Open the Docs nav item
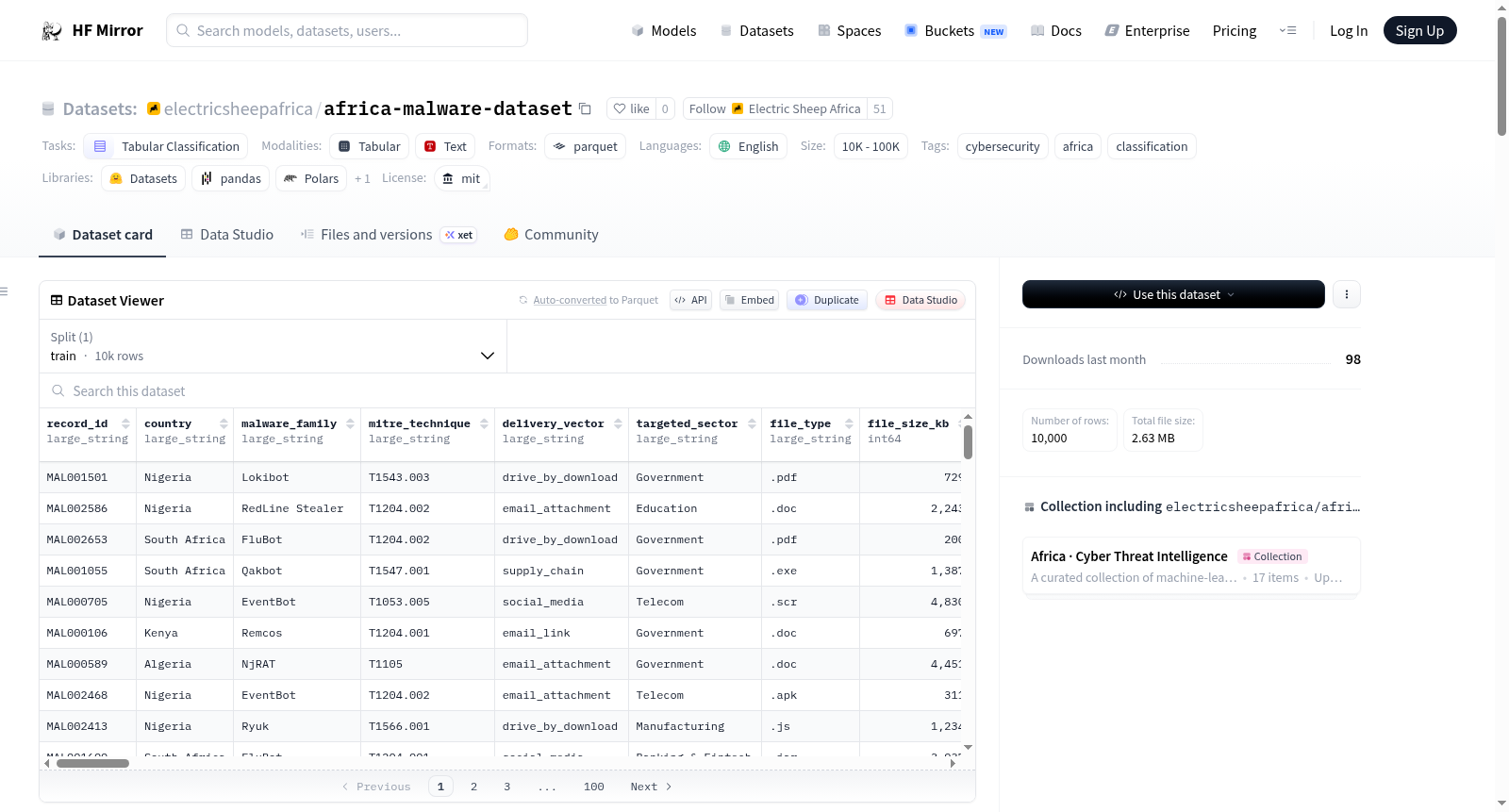 [x=1056, y=30]
